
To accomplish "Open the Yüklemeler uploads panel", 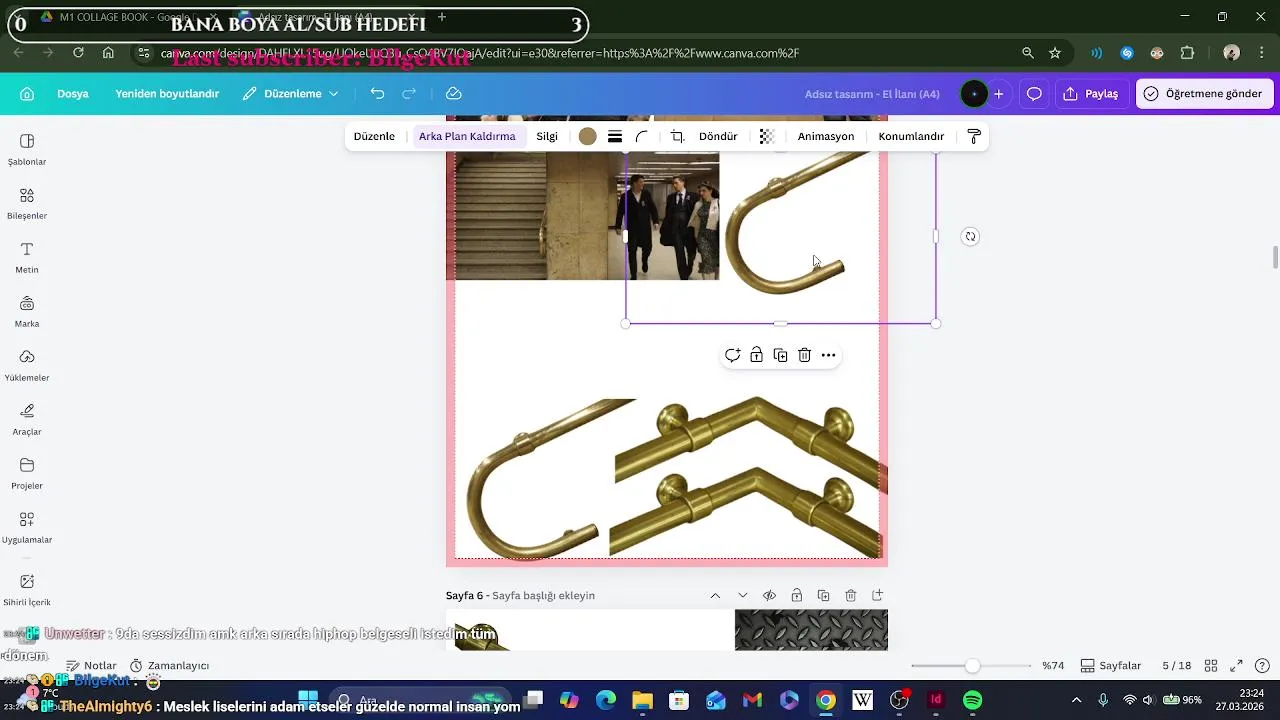I will (27, 365).
